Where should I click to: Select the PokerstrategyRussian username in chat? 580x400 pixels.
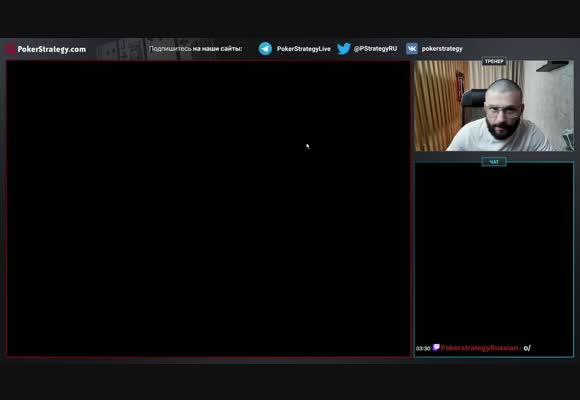point(481,348)
